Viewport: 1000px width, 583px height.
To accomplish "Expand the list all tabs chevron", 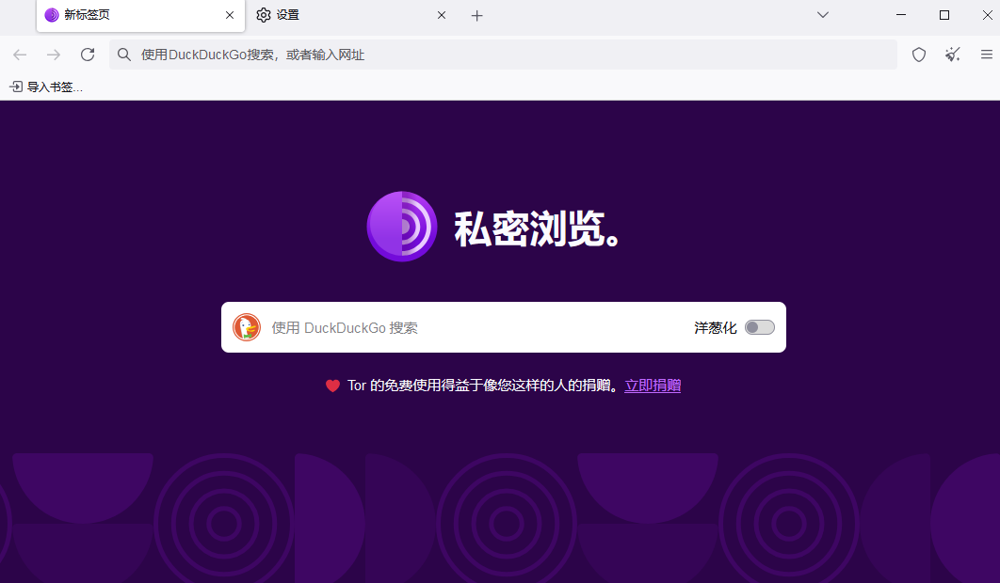I will click(823, 15).
